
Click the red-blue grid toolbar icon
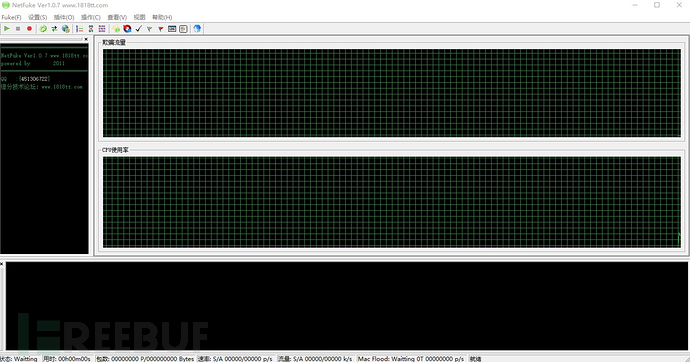[x=102, y=29]
